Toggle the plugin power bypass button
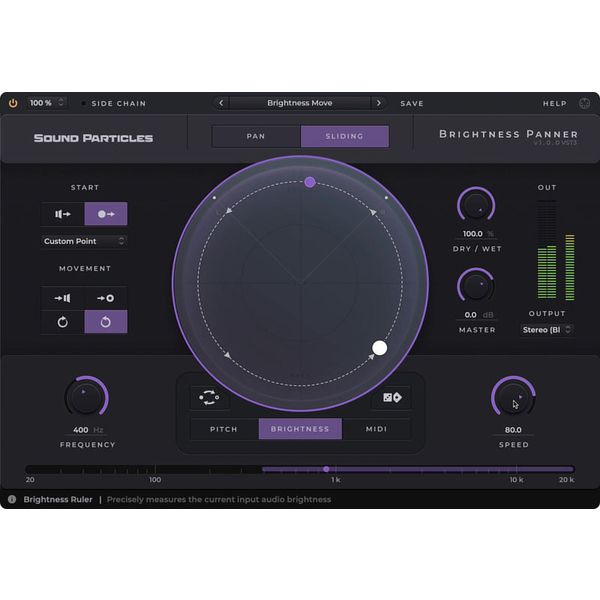Viewport: 600px width, 600px height. coord(13,103)
